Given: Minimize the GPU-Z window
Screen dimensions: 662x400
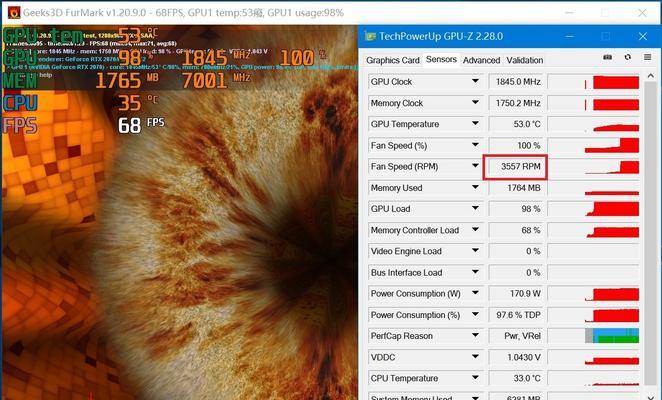Looking at the screenshot, I should pyautogui.click(x=569, y=36).
